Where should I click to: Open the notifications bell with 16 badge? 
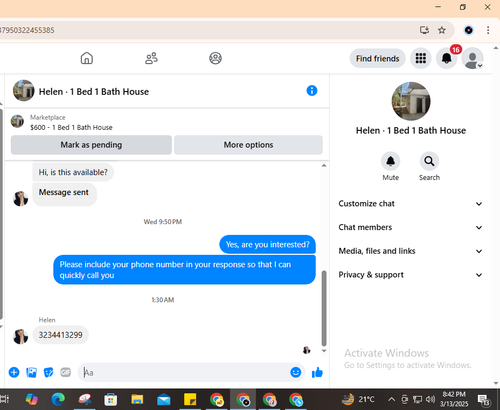point(447,58)
